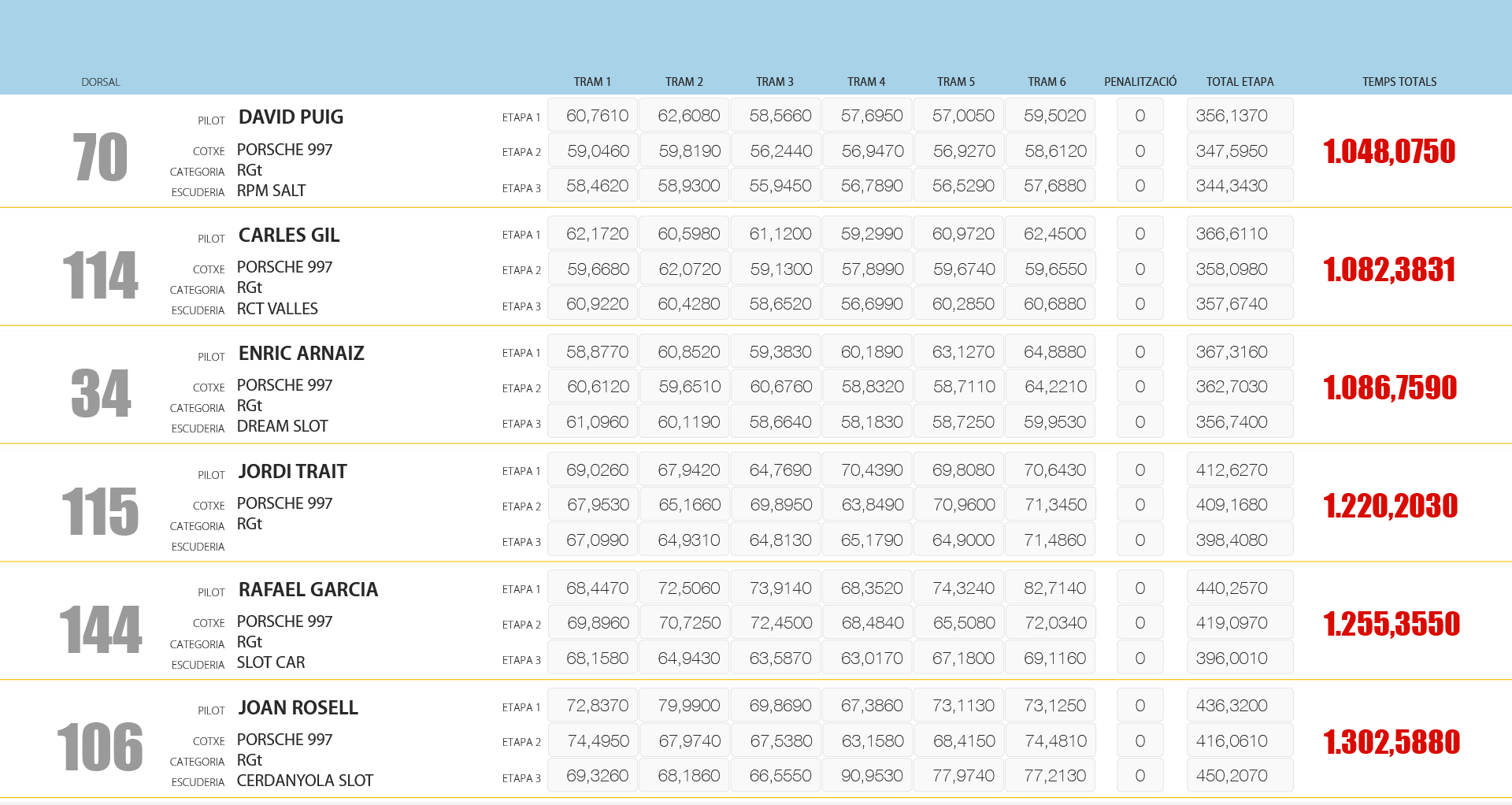Click dorsal number 114
Screen dimensions: 1512x805
100,276
